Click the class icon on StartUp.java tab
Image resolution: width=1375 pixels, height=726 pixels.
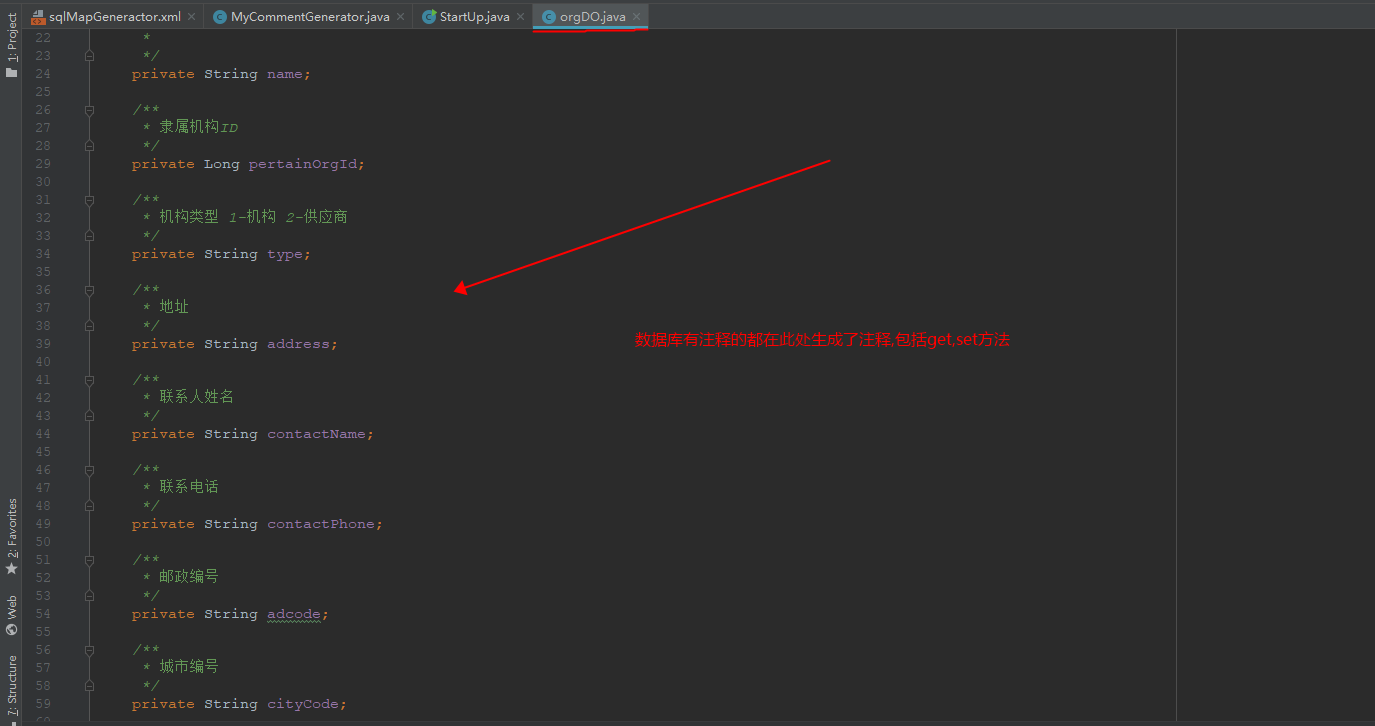430,16
